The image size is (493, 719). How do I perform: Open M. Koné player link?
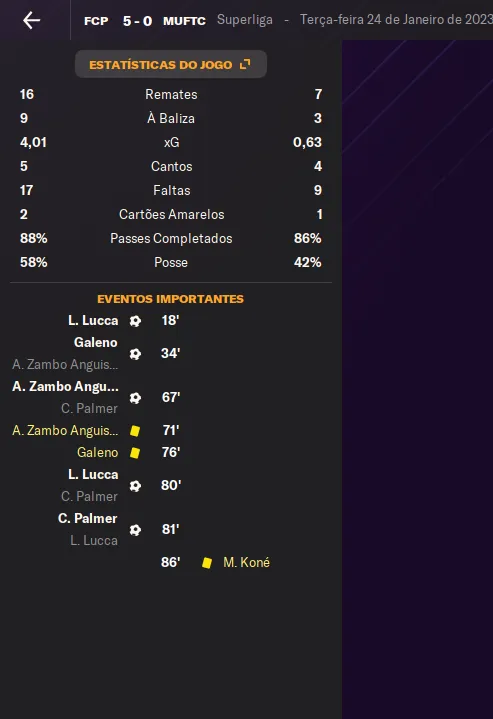pos(246,562)
